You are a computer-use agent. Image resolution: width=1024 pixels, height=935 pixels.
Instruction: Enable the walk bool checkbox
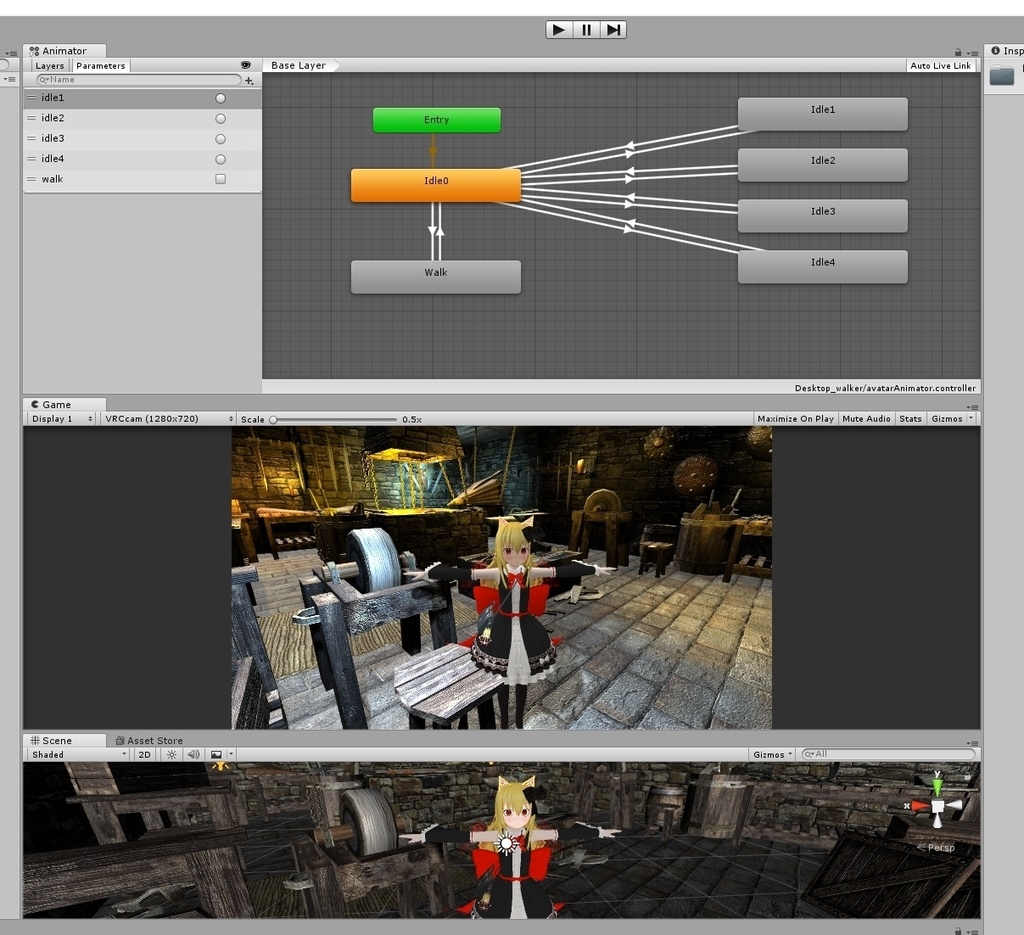[221, 179]
